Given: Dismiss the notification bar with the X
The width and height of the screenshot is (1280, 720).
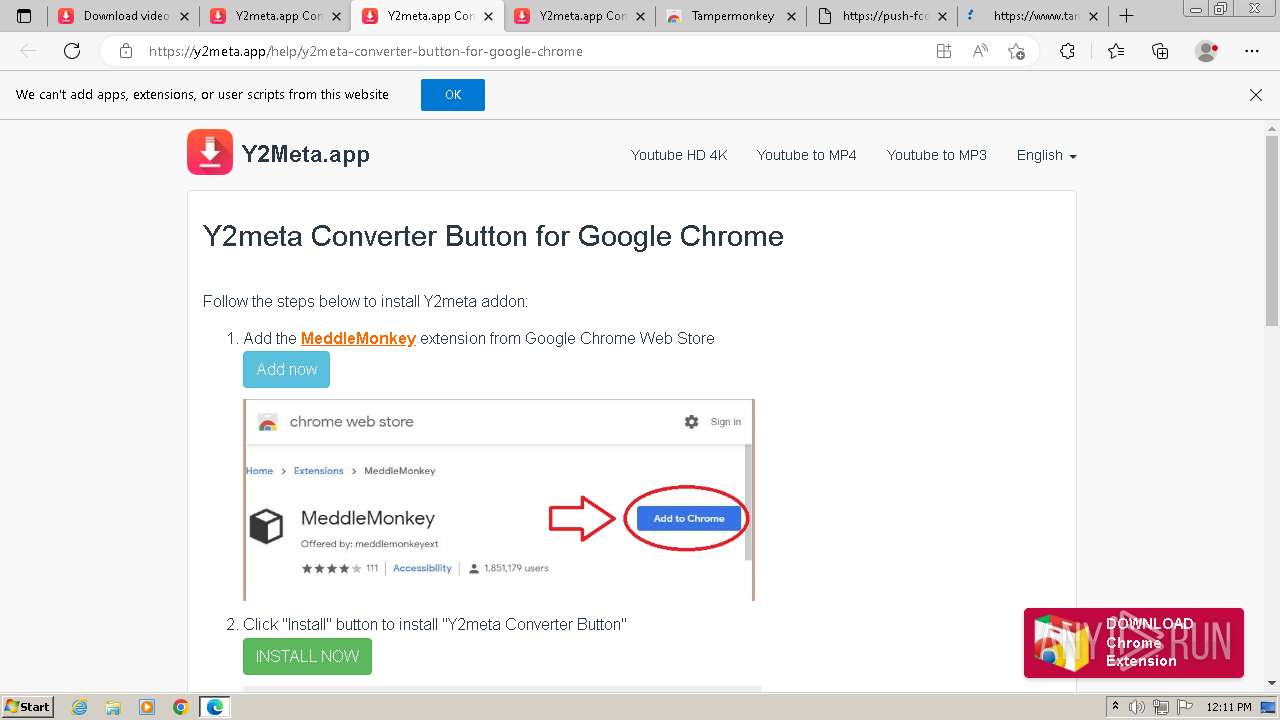Looking at the screenshot, I should (x=1256, y=95).
